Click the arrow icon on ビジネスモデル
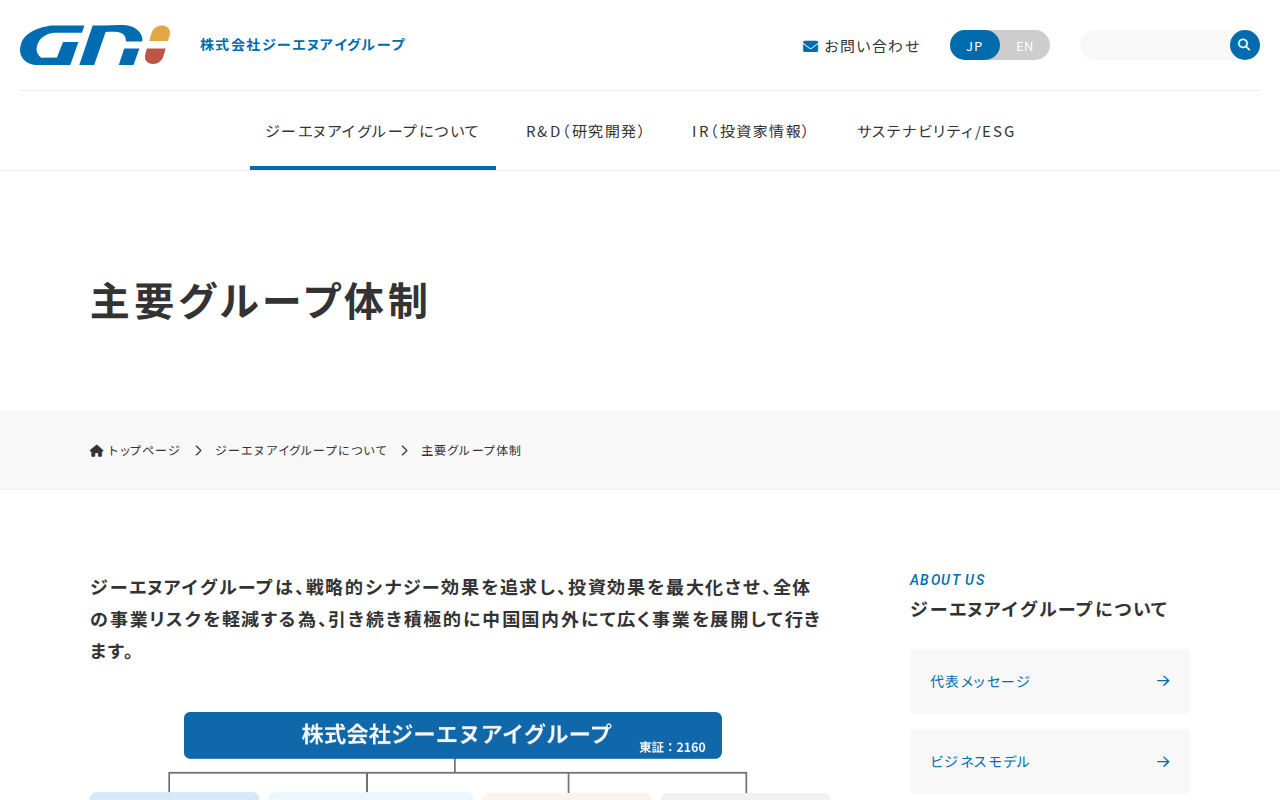 click(x=1163, y=762)
